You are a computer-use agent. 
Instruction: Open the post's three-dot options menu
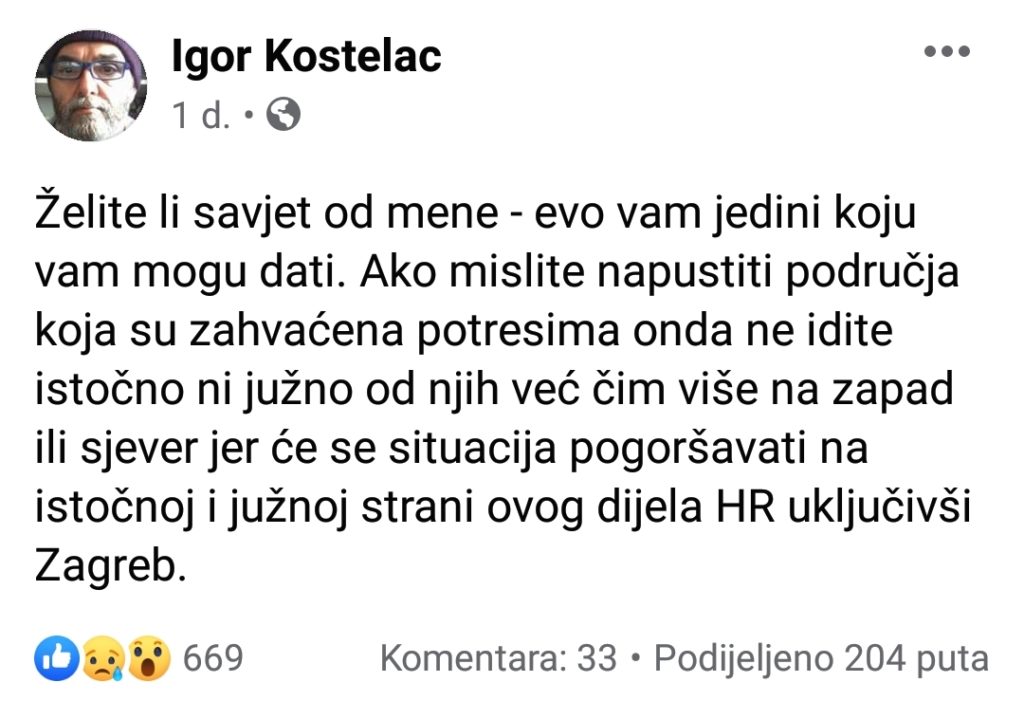point(946,53)
